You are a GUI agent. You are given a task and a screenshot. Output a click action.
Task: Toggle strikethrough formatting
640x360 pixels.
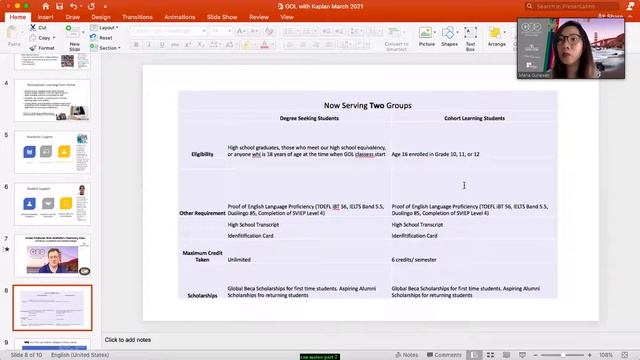click(x=175, y=44)
